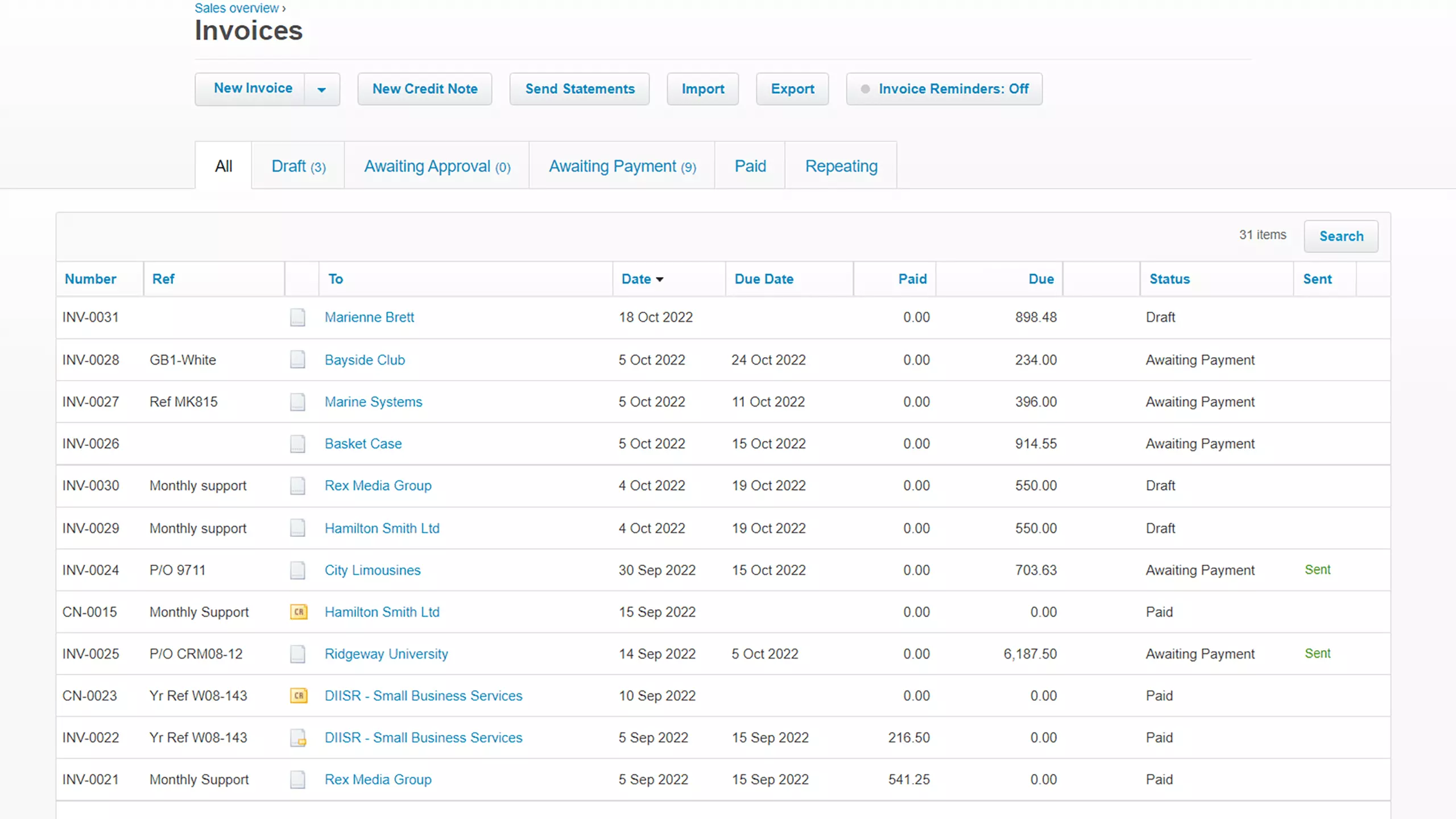Select the All tab
The width and height of the screenshot is (1456, 819).
point(224,166)
